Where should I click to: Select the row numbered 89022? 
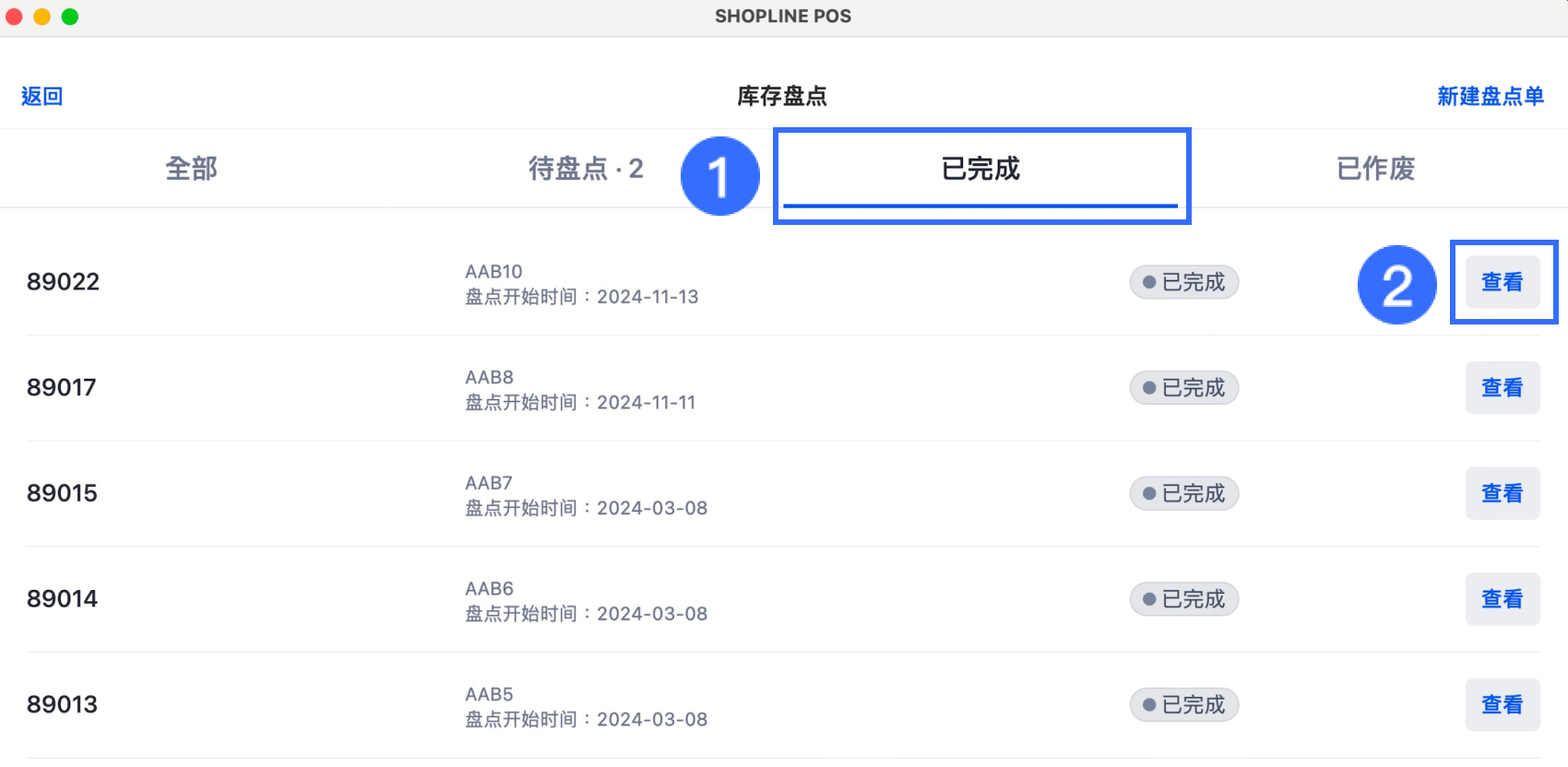[783, 282]
